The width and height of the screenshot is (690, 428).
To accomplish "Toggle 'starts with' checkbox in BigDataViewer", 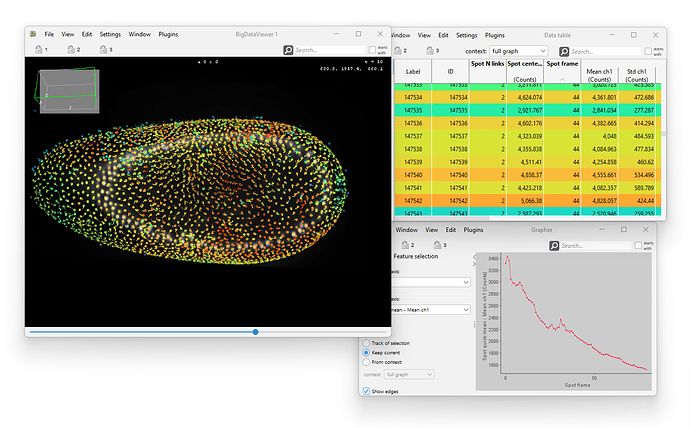I will [x=372, y=50].
